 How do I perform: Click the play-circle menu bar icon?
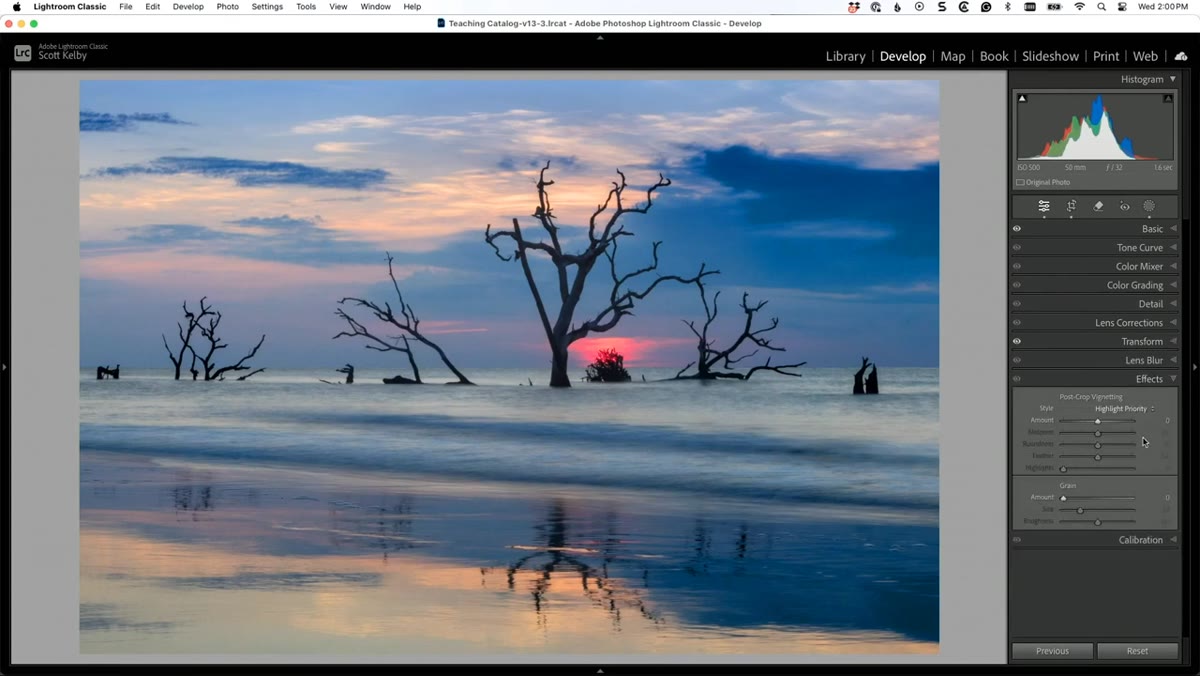919,7
